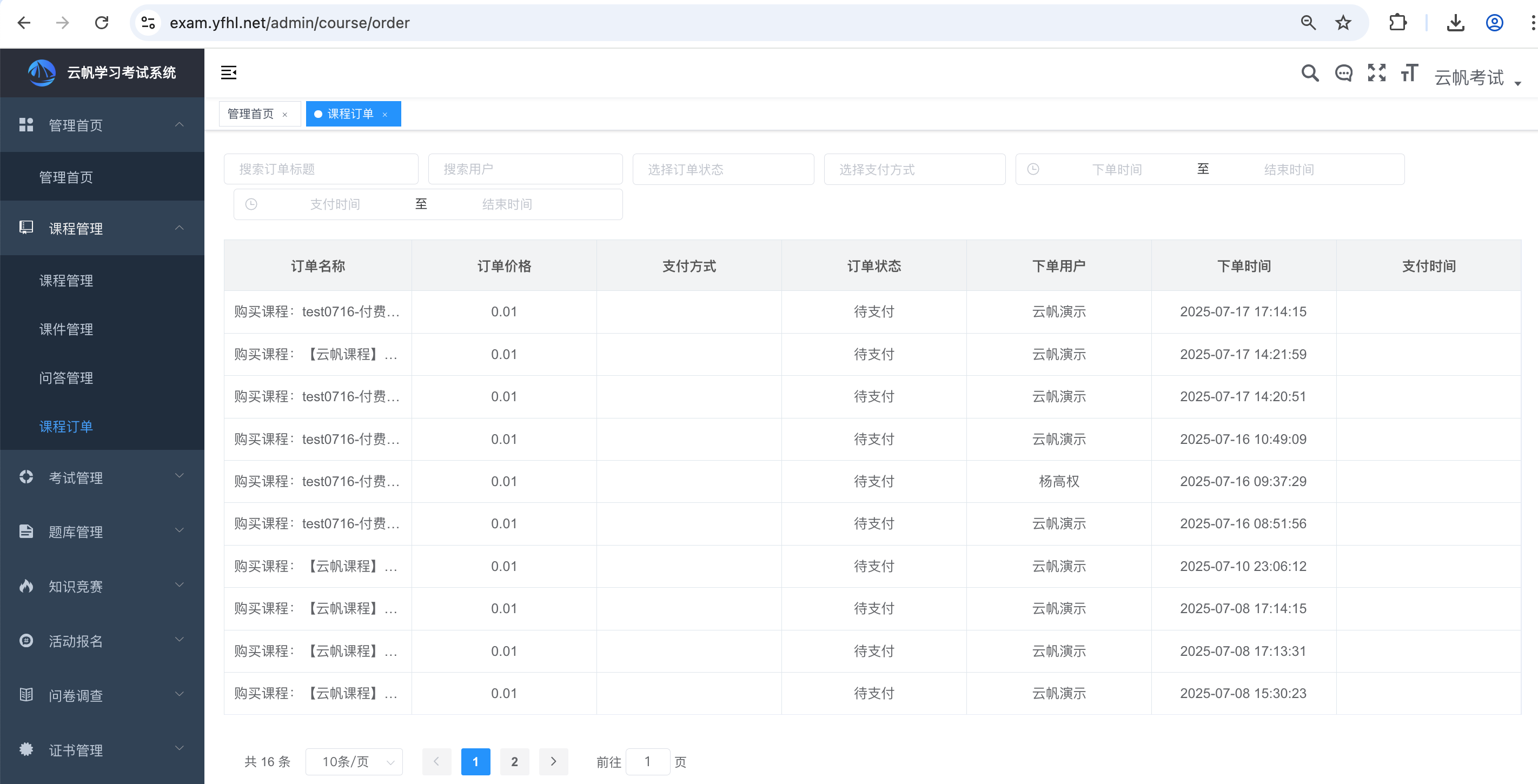This screenshot has width=1538, height=784.
Task: Open the 10条/页 page size dropdown
Action: click(354, 761)
